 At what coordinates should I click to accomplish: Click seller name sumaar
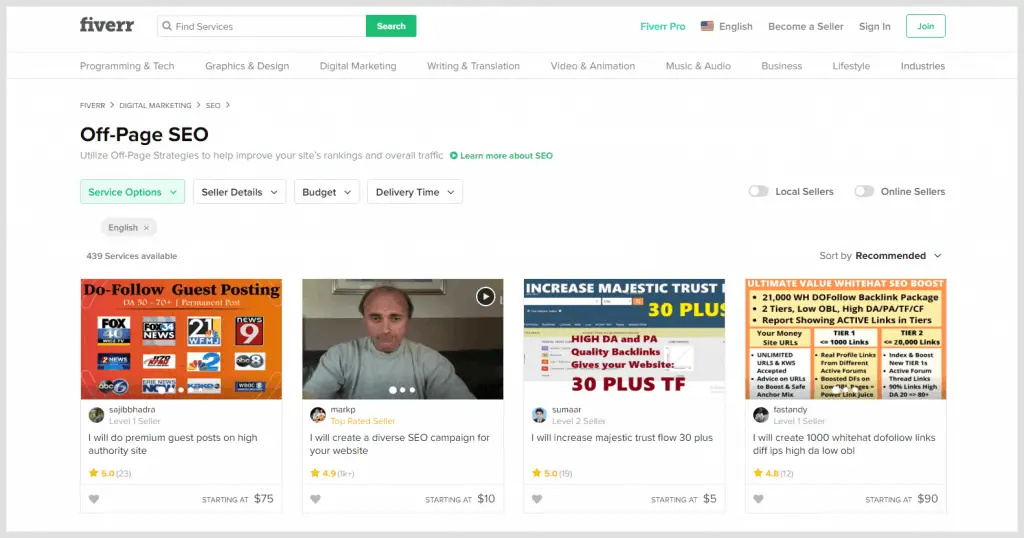click(x=566, y=410)
